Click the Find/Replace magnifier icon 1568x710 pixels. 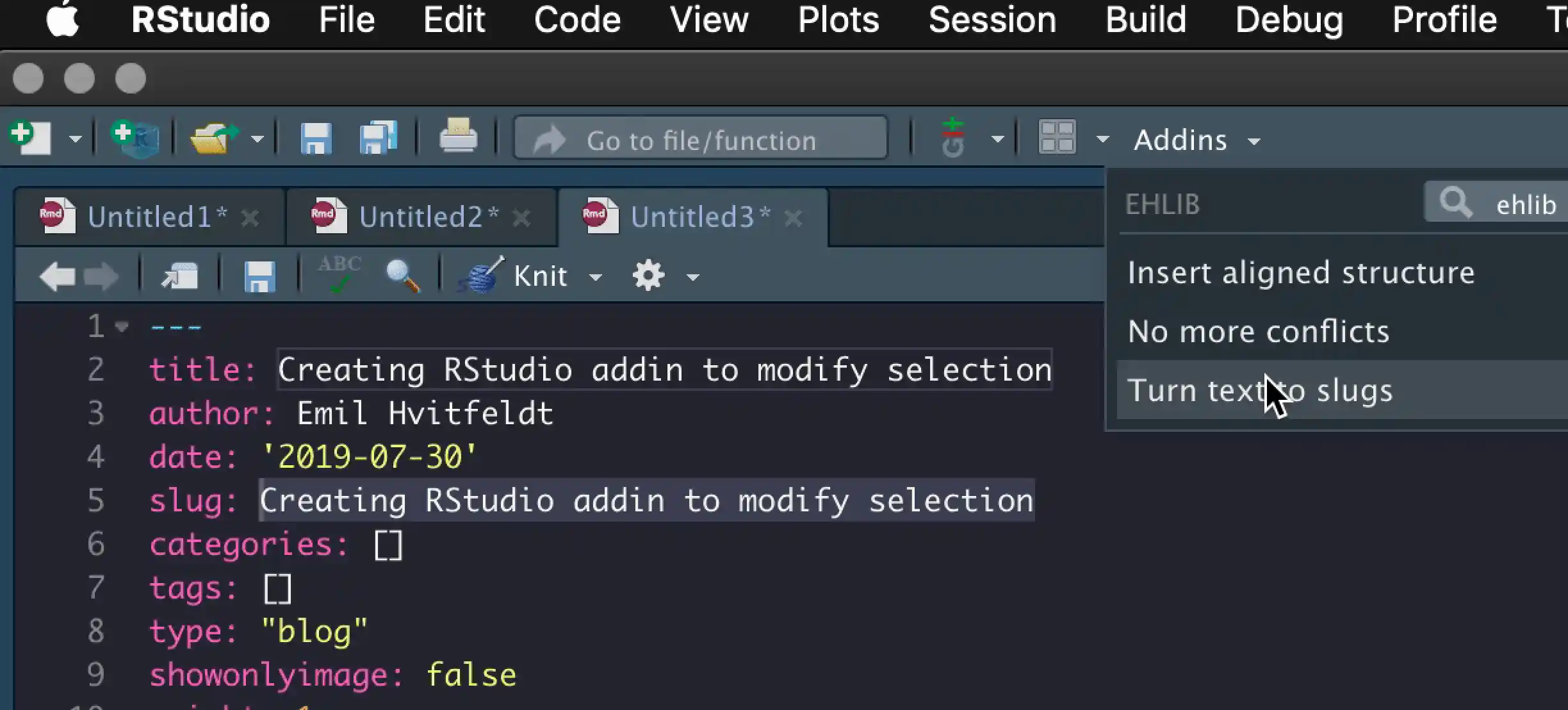coord(403,276)
